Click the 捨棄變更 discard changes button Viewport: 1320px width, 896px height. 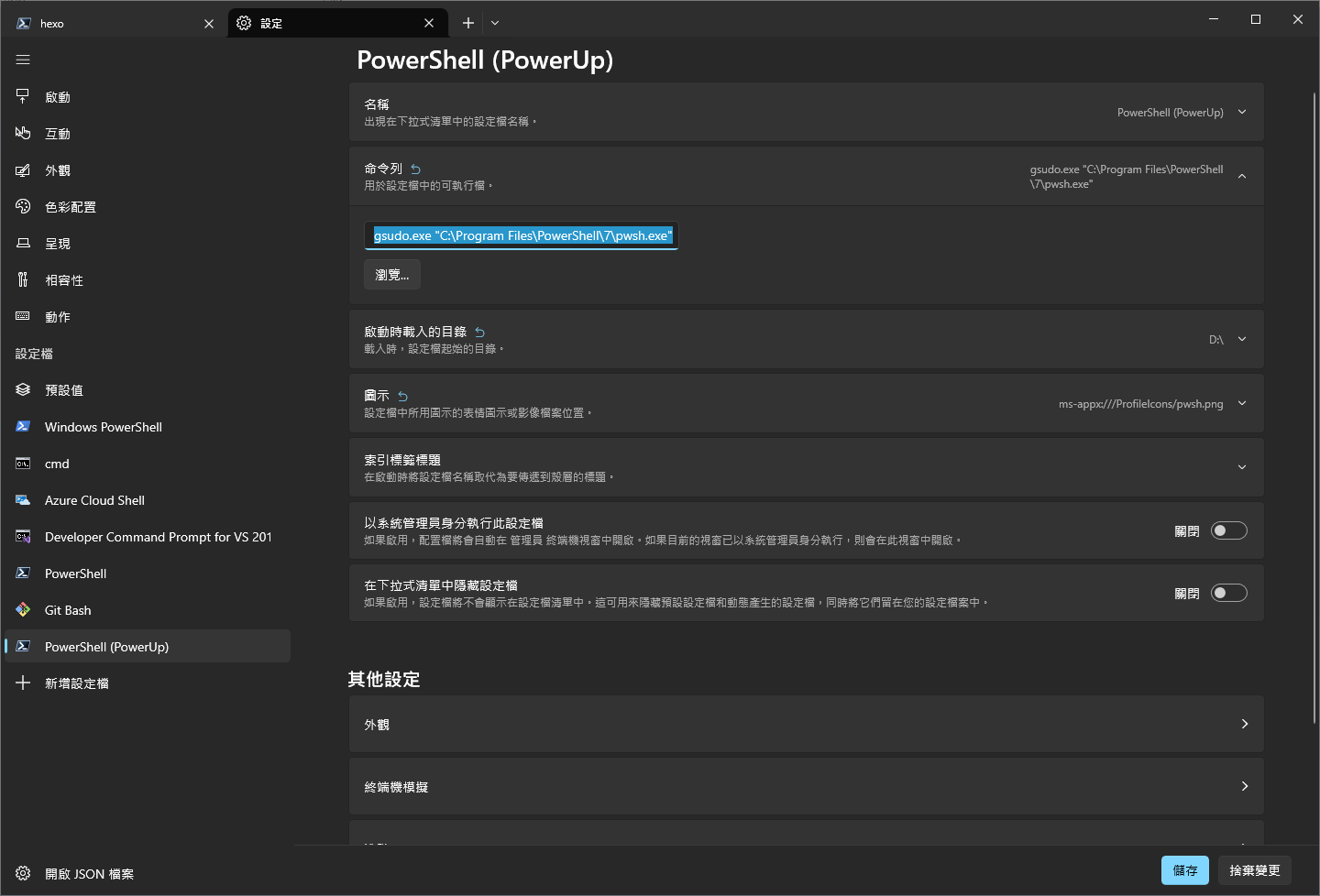1255,870
